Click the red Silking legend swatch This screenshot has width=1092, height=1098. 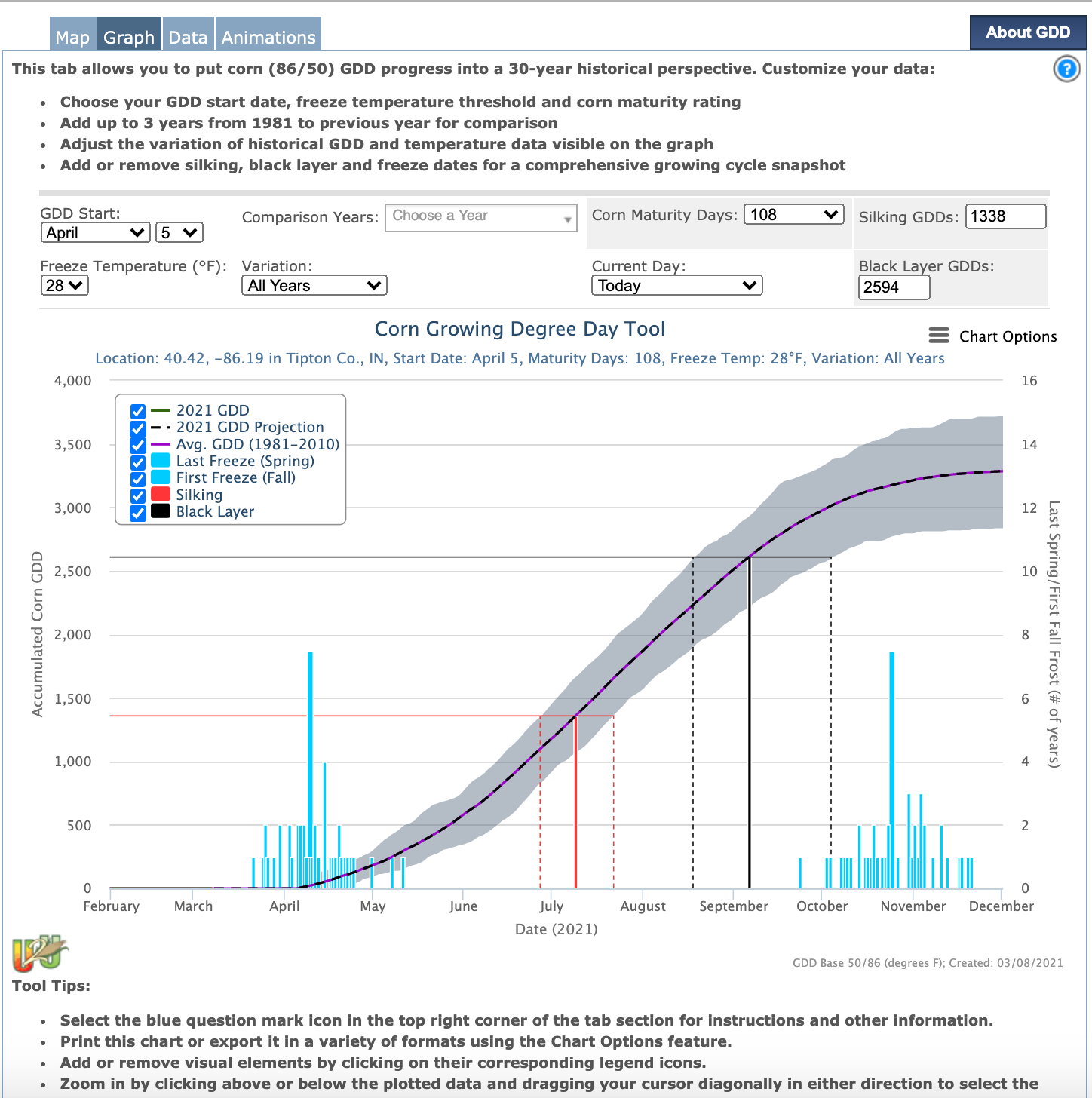[x=160, y=495]
